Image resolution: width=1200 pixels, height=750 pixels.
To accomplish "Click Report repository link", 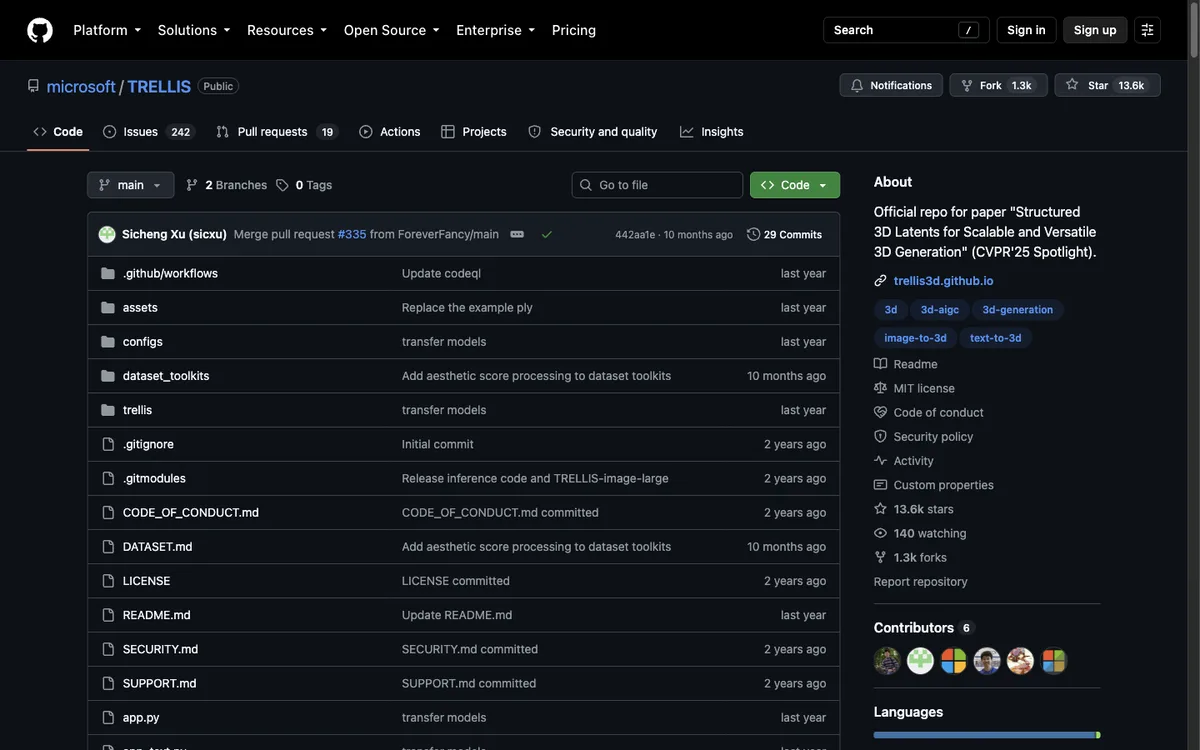I will 921,582.
